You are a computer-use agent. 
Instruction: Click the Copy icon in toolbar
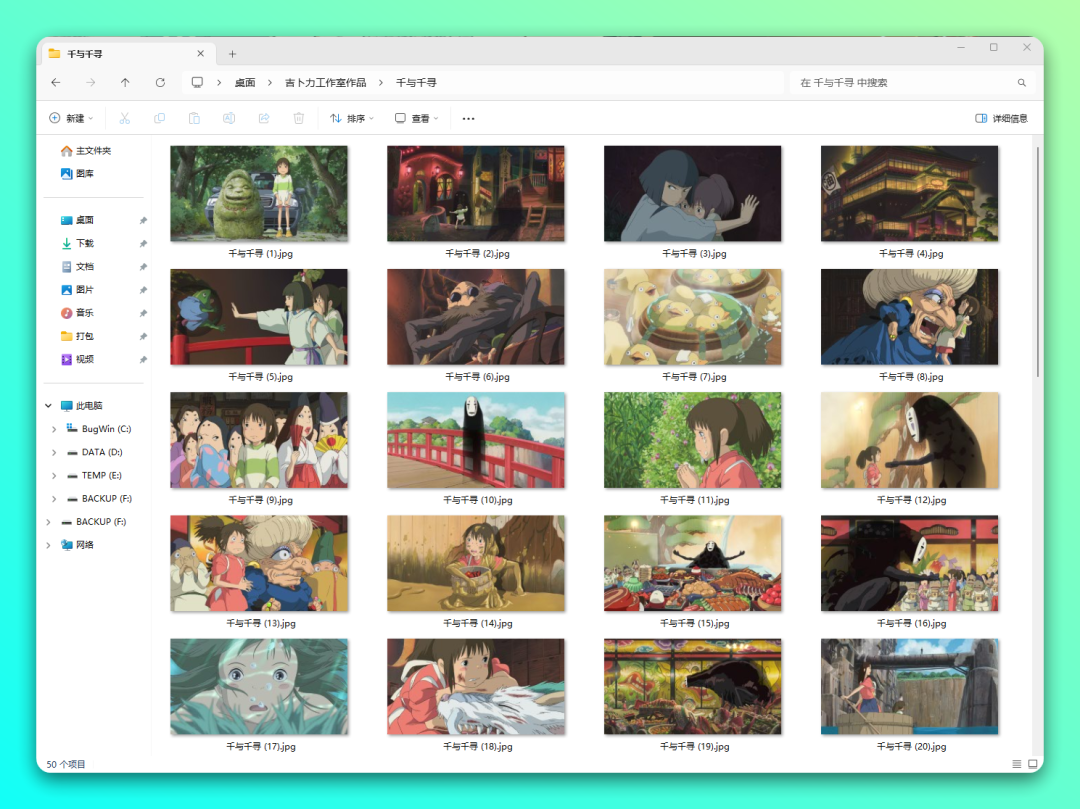(x=159, y=118)
